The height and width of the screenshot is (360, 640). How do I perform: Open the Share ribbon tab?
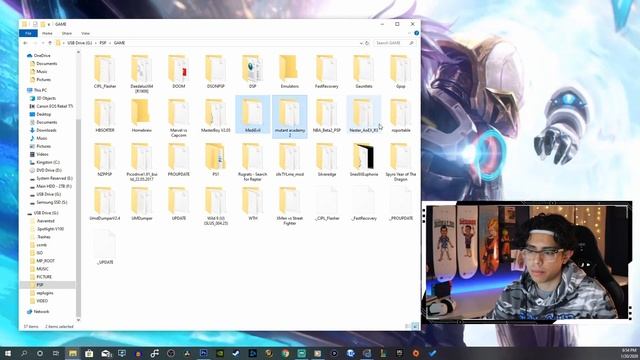[x=67, y=33]
